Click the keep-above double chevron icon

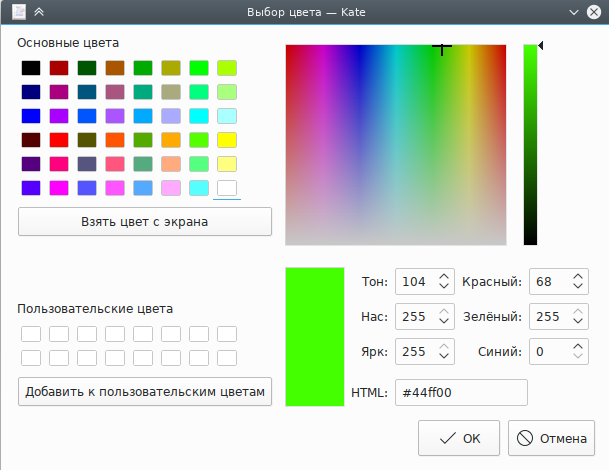point(39,12)
